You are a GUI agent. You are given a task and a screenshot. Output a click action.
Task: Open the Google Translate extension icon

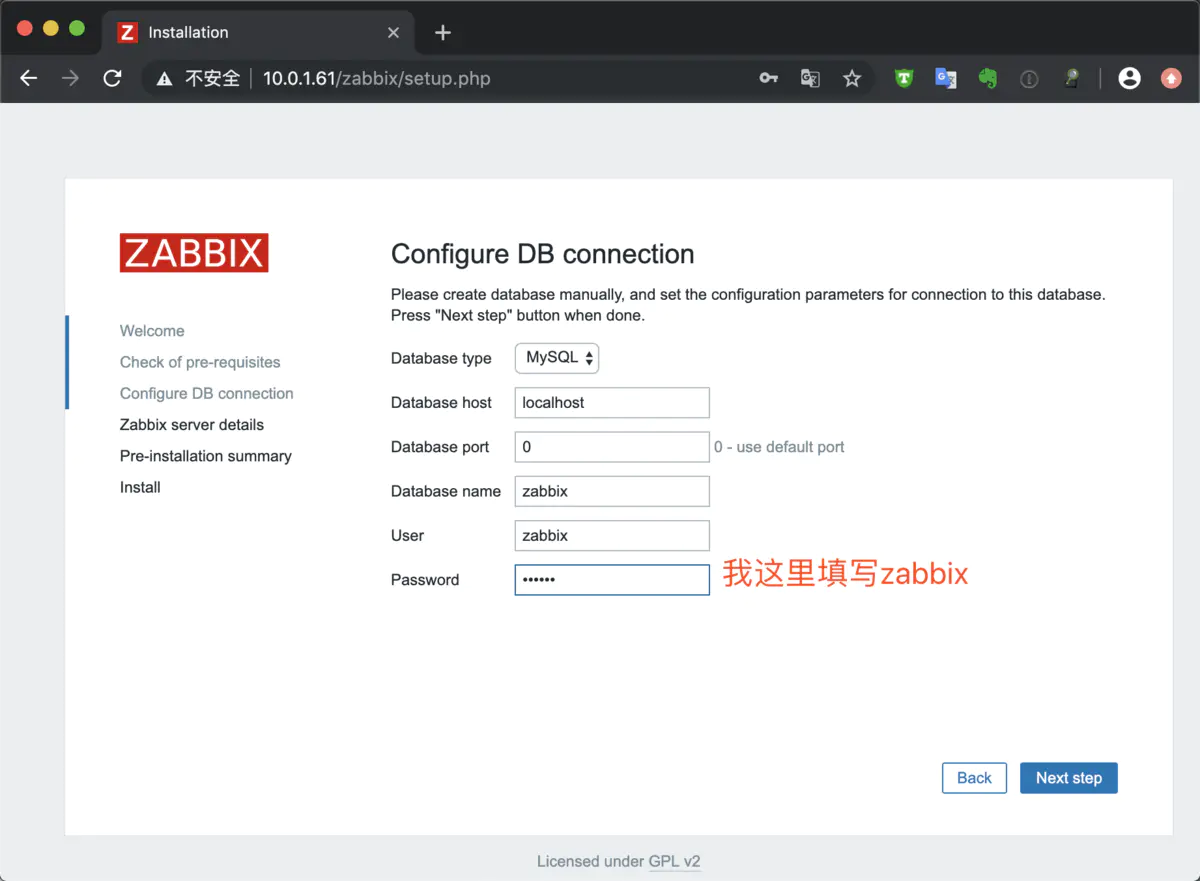click(946, 78)
